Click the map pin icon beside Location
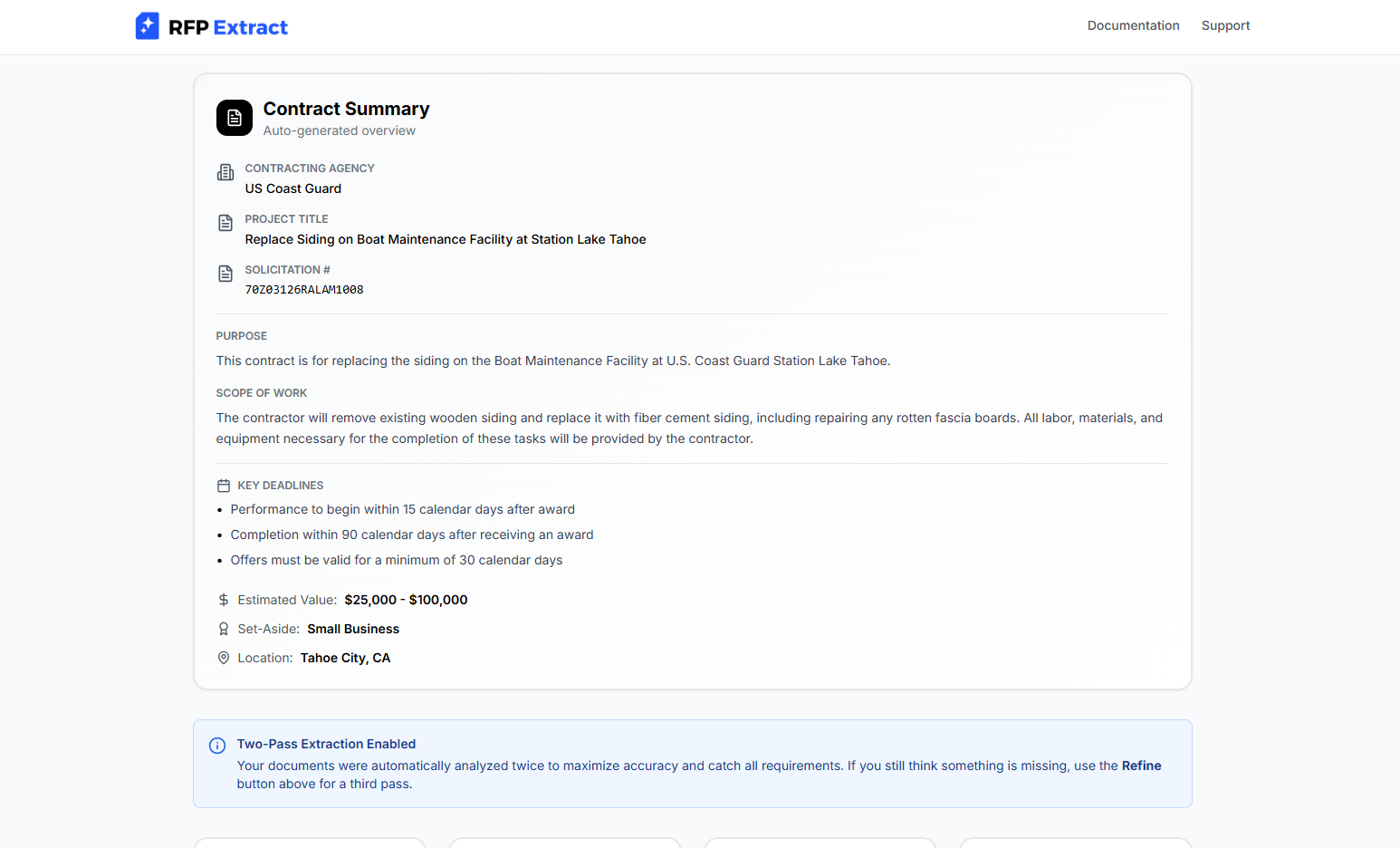1400x848 pixels. click(x=223, y=657)
